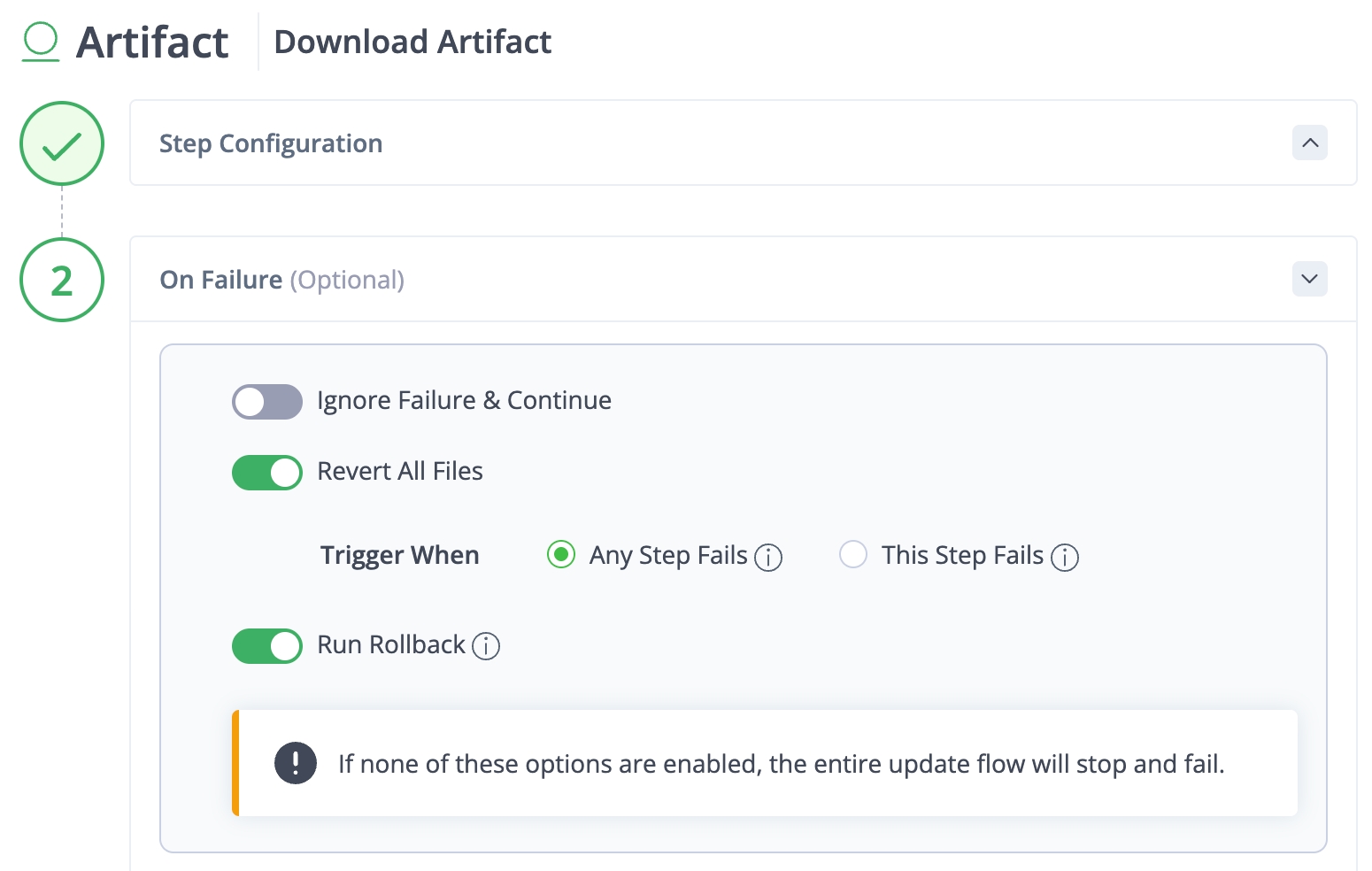Select the Any Step Fails radio button
The image size is (1372, 871).
(561, 555)
